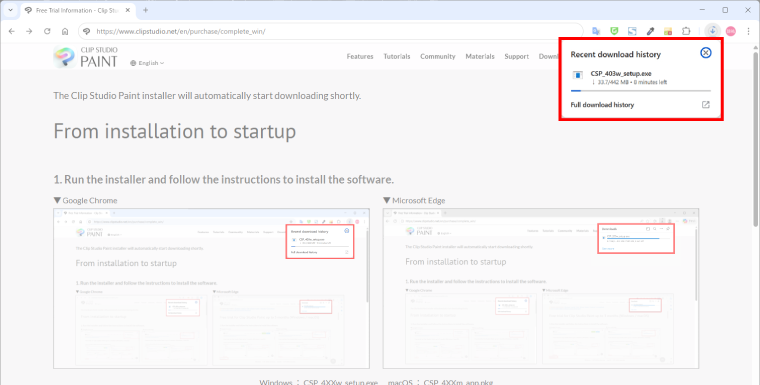Reload the Clip Studio page
The width and height of the screenshot is (760, 385).
pyautogui.click(x=47, y=31)
